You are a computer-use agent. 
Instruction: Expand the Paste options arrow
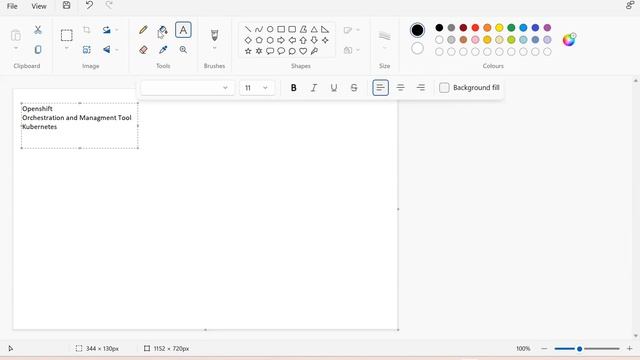pos(16,48)
